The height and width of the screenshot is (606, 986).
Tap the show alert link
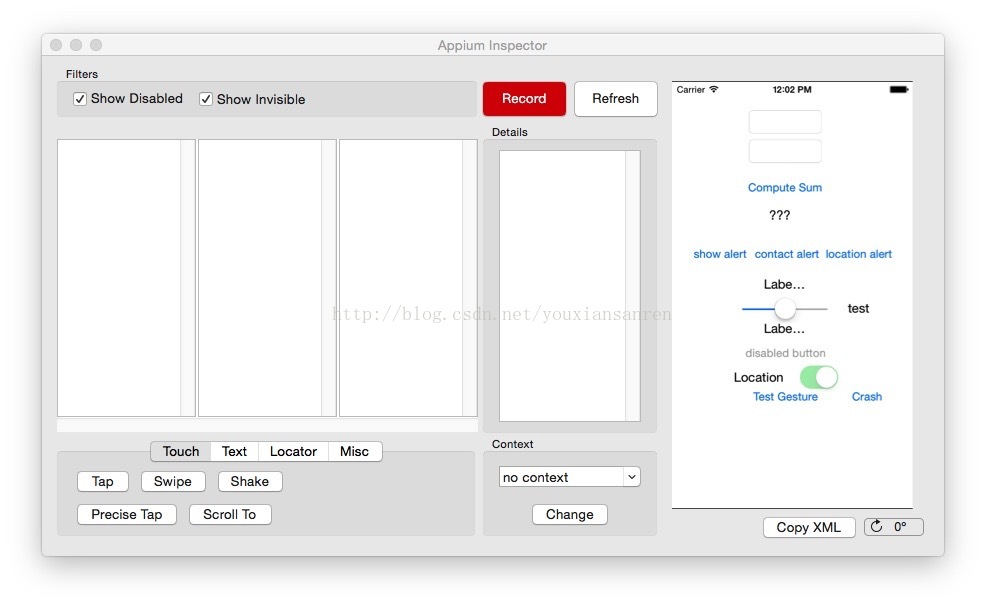coord(720,254)
